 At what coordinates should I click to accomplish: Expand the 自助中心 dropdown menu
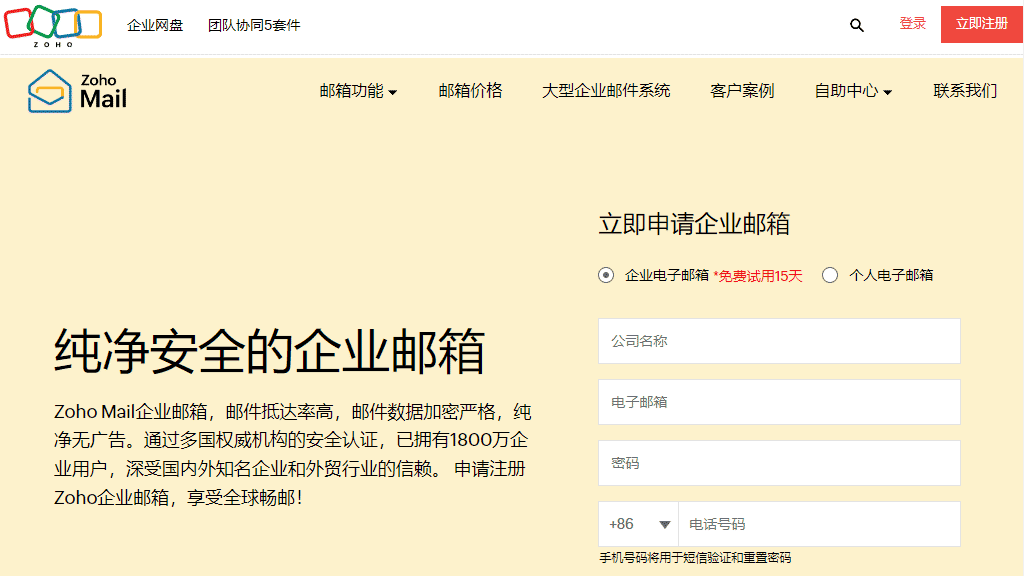click(853, 91)
